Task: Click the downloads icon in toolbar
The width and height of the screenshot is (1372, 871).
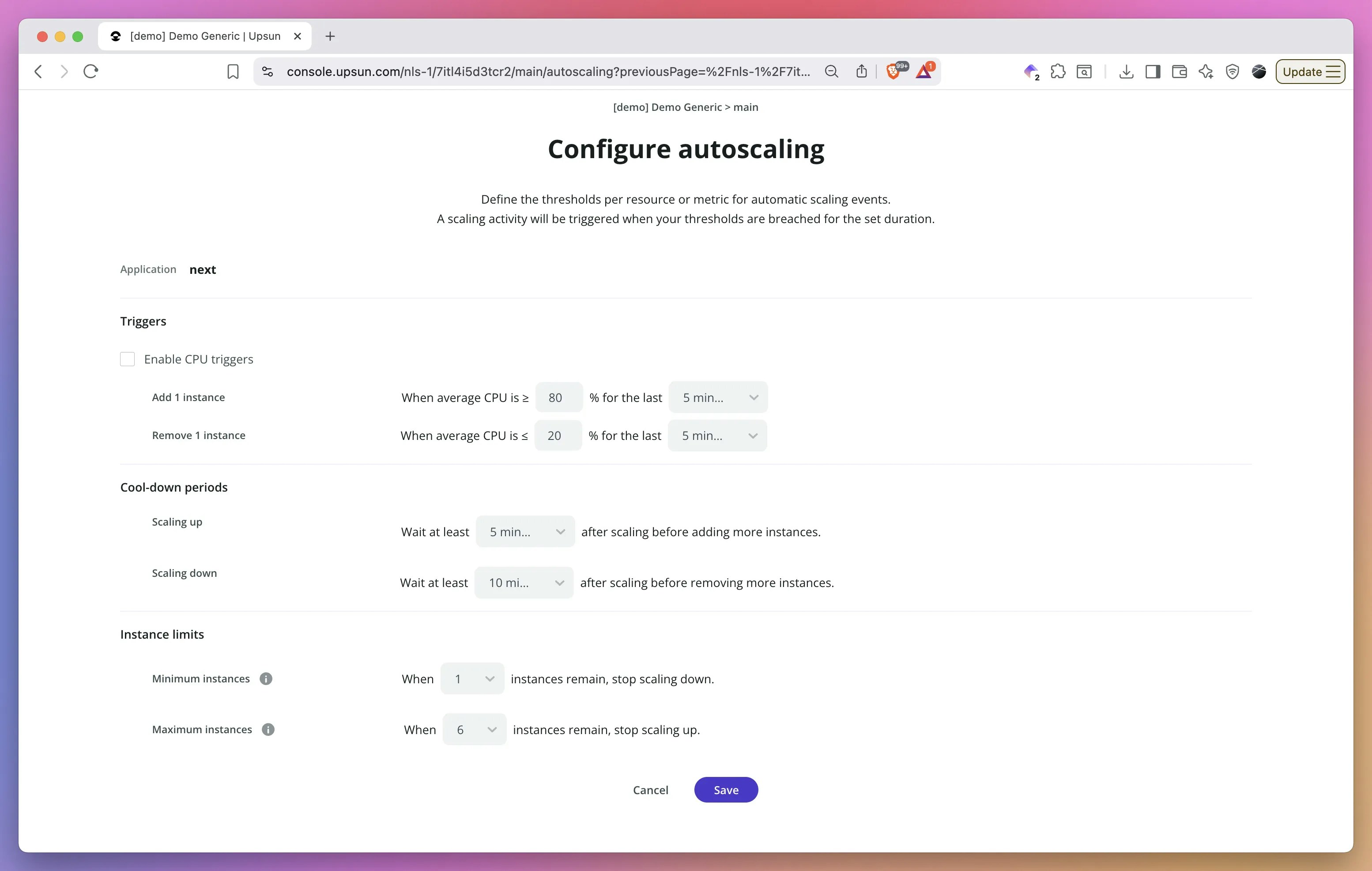Action: [1126, 71]
